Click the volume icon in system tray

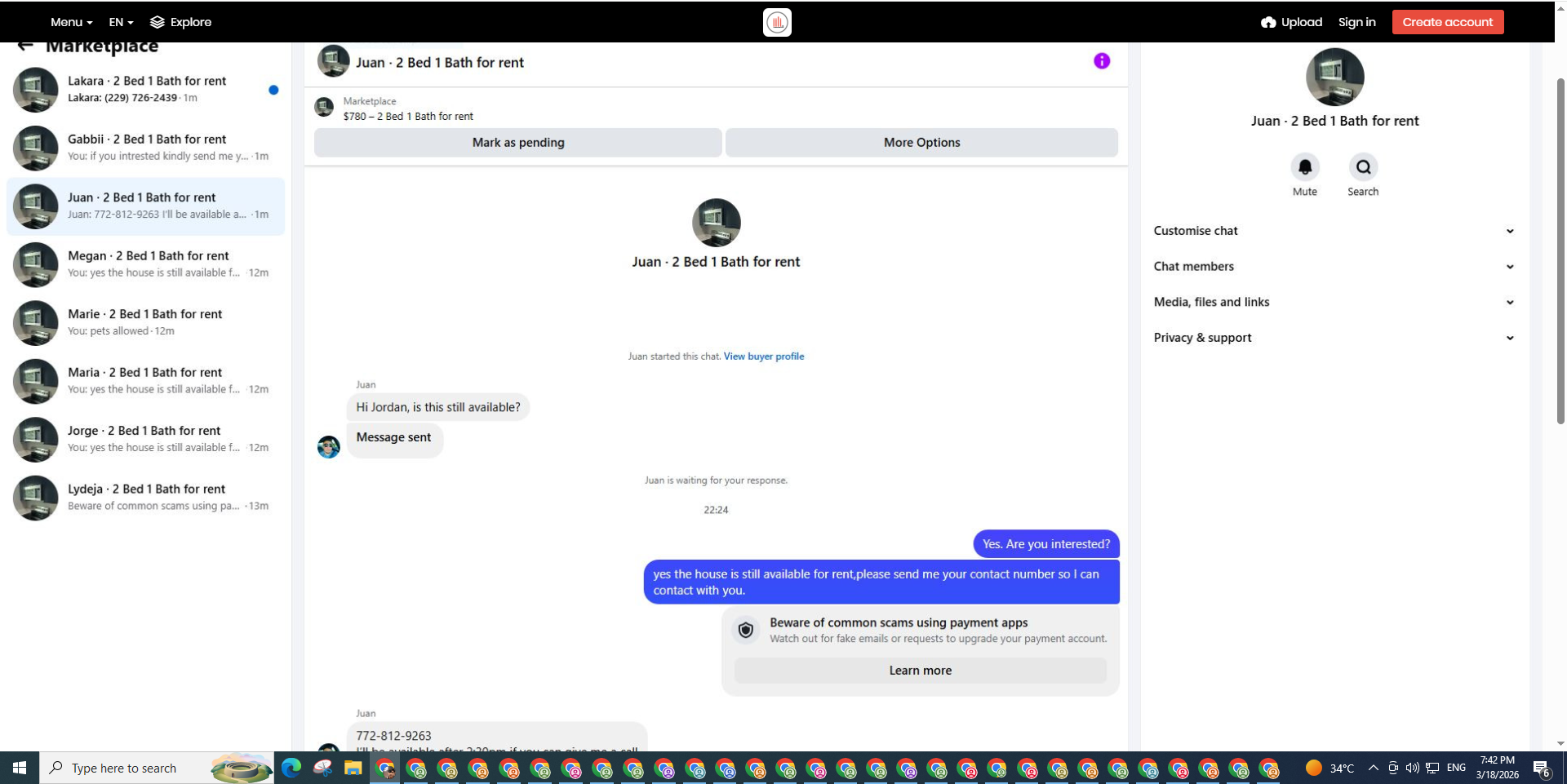tap(1413, 768)
